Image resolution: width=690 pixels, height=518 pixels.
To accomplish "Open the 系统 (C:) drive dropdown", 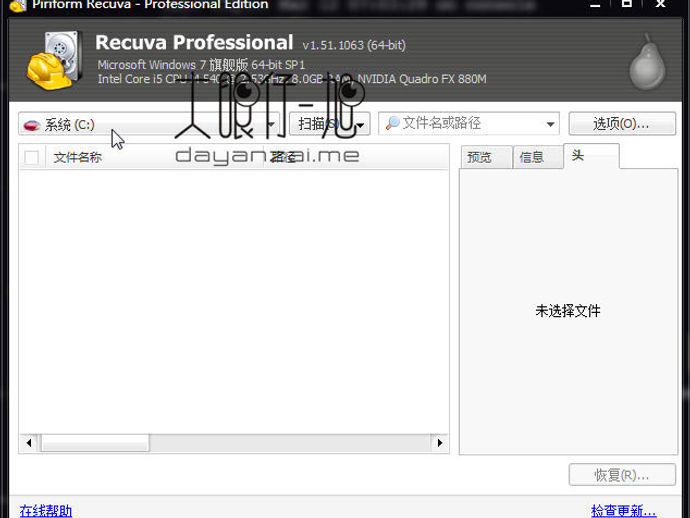I will coord(149,124).
